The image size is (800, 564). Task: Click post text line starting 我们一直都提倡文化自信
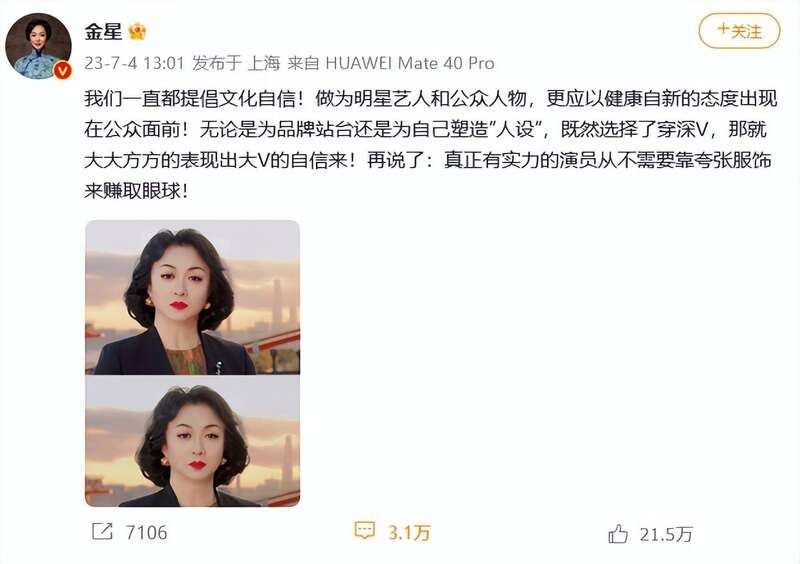pyautogui.click(x=431, y=98)
